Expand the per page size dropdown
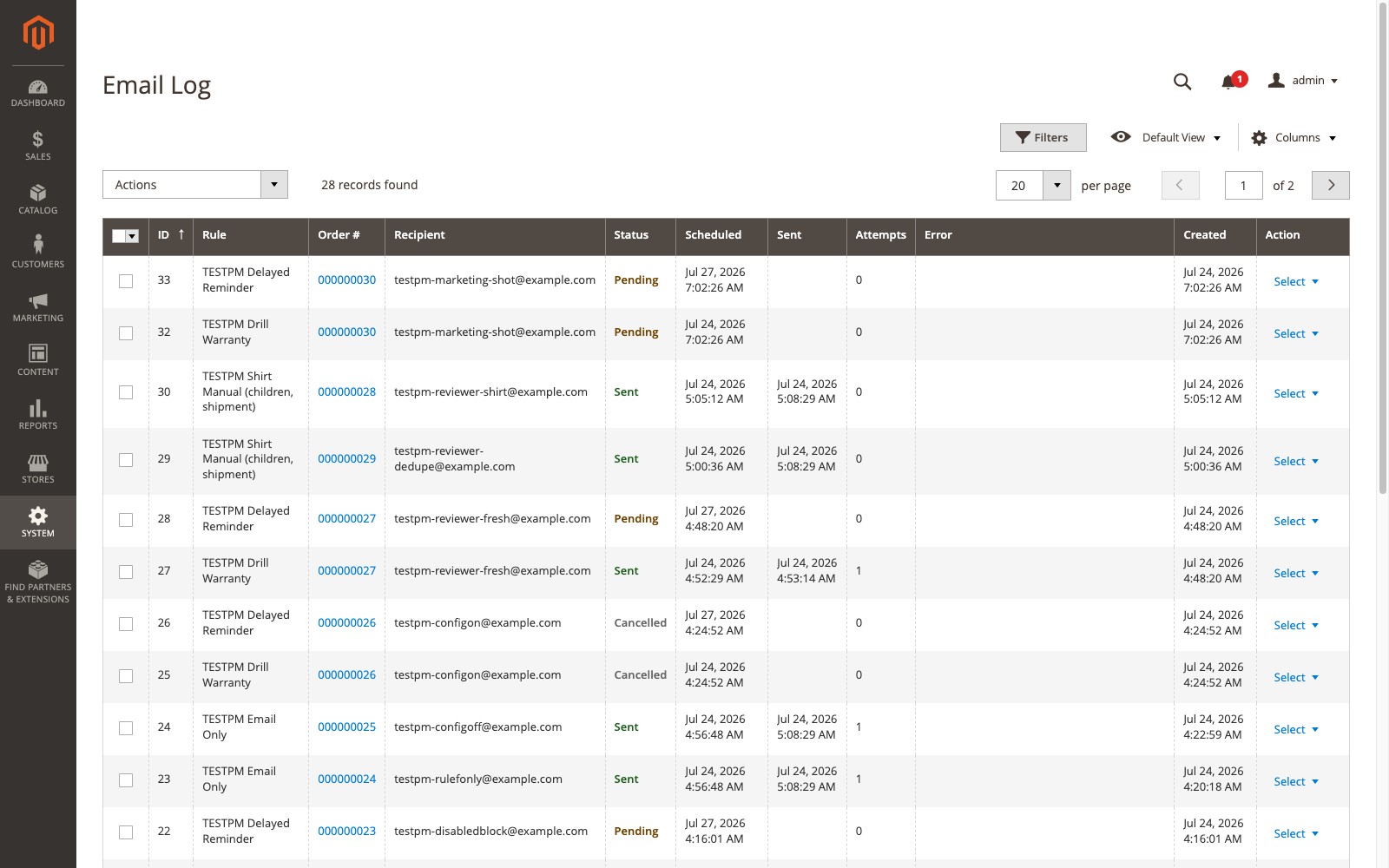 [x=1057, y=185]
